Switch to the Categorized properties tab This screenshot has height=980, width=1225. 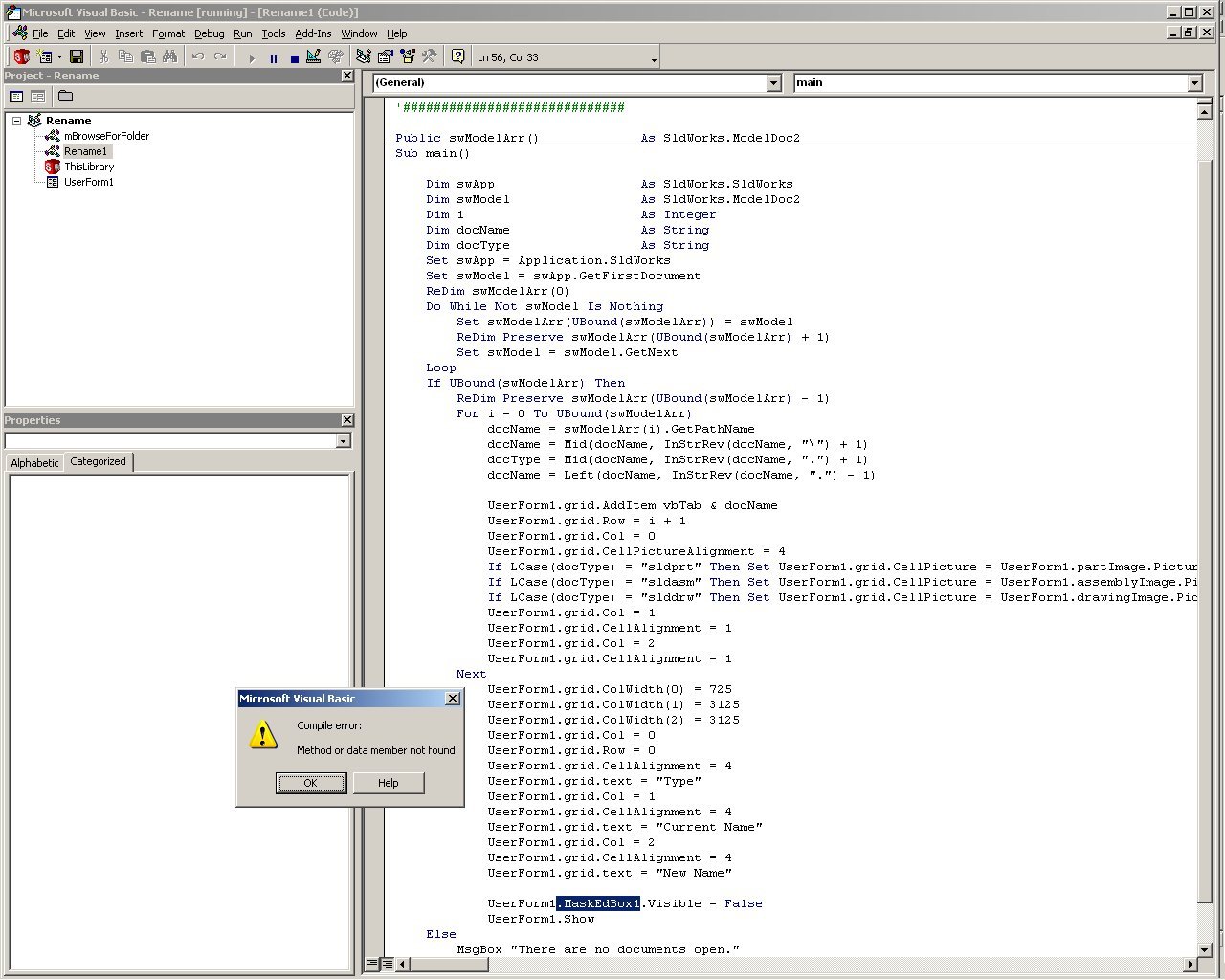(98, 461)
